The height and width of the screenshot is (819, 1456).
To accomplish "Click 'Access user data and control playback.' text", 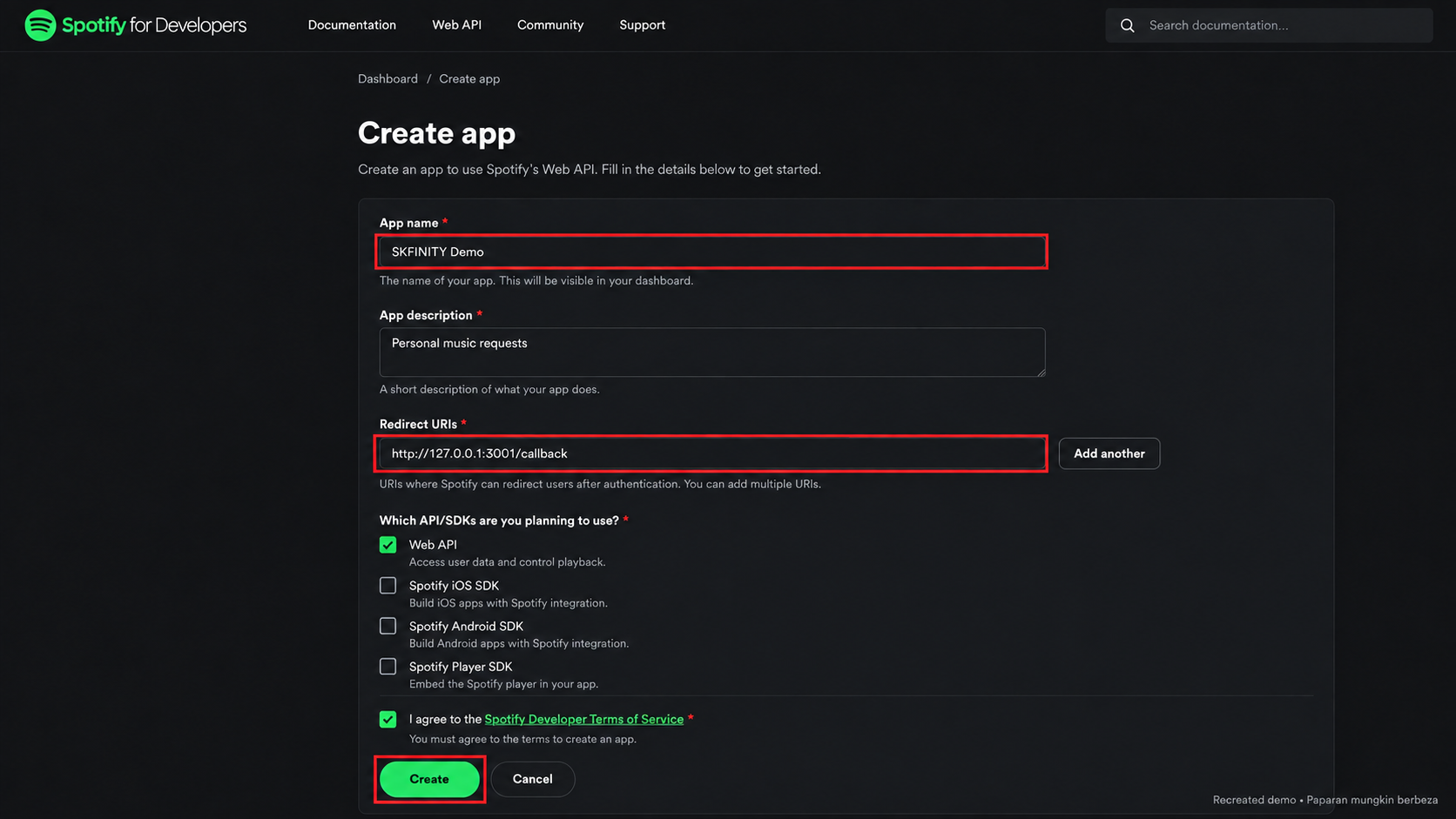I will pyautogui.click(x=507, y=562).
